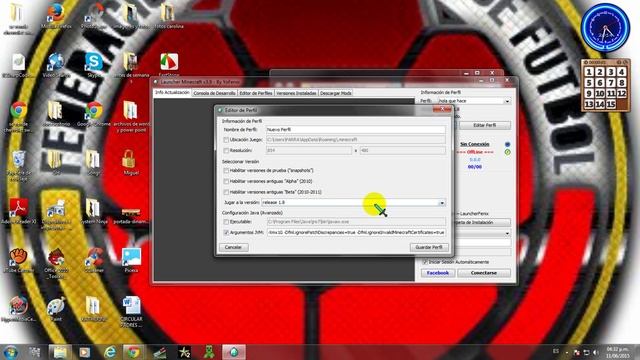Open the FastStone desktop icon
The image size is (640, 360).
pyautogui.click(x=169, y=64)
